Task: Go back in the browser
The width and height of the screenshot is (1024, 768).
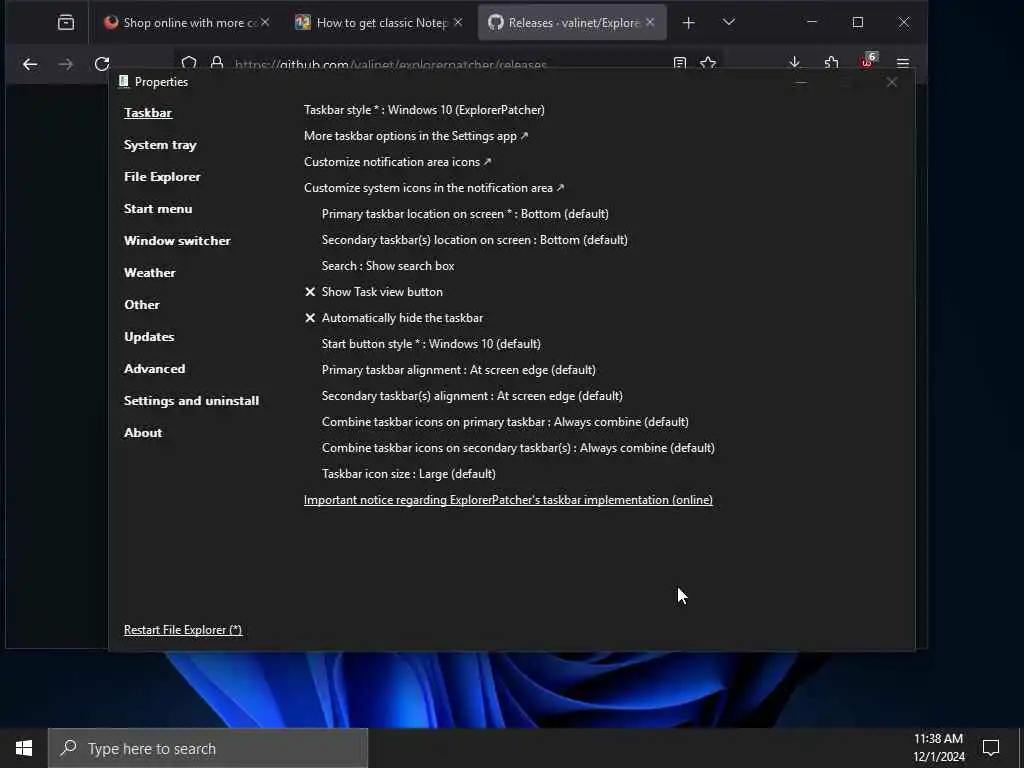Action: click(x=30, y=64)
